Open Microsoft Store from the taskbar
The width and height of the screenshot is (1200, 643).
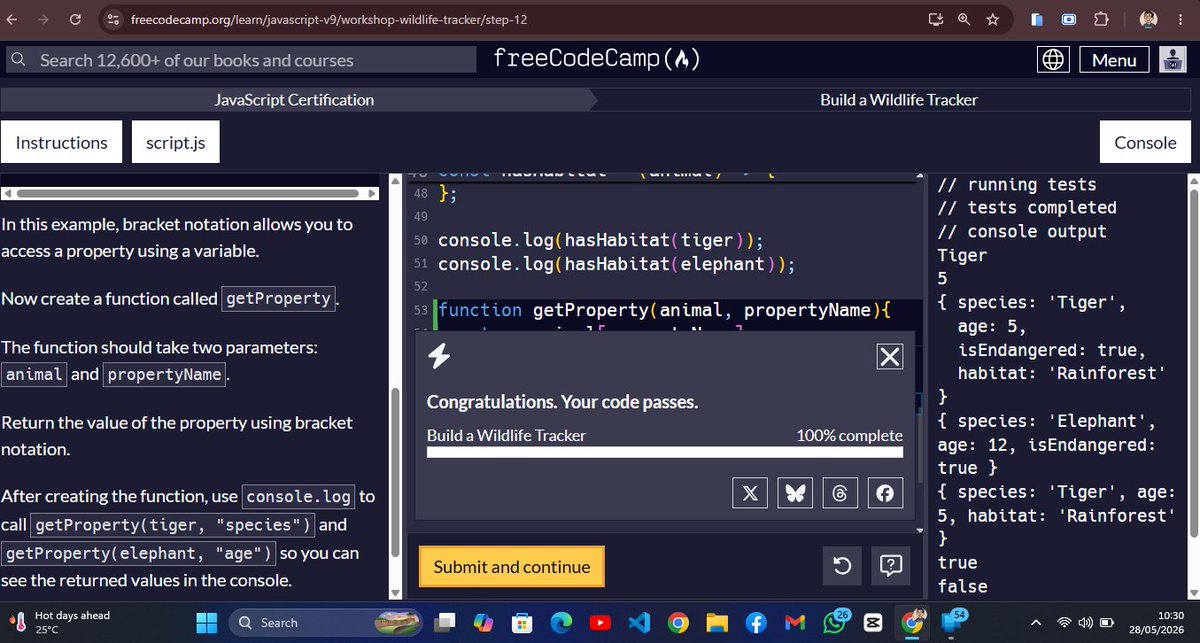(522, 623)
